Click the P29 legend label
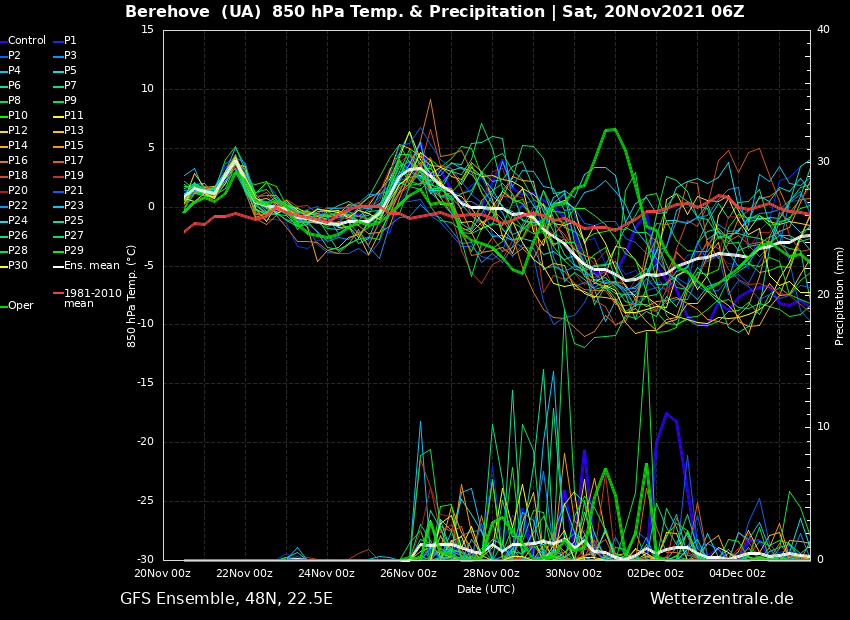850x620 pixels. pyautogui.click(x=74, y=251)
